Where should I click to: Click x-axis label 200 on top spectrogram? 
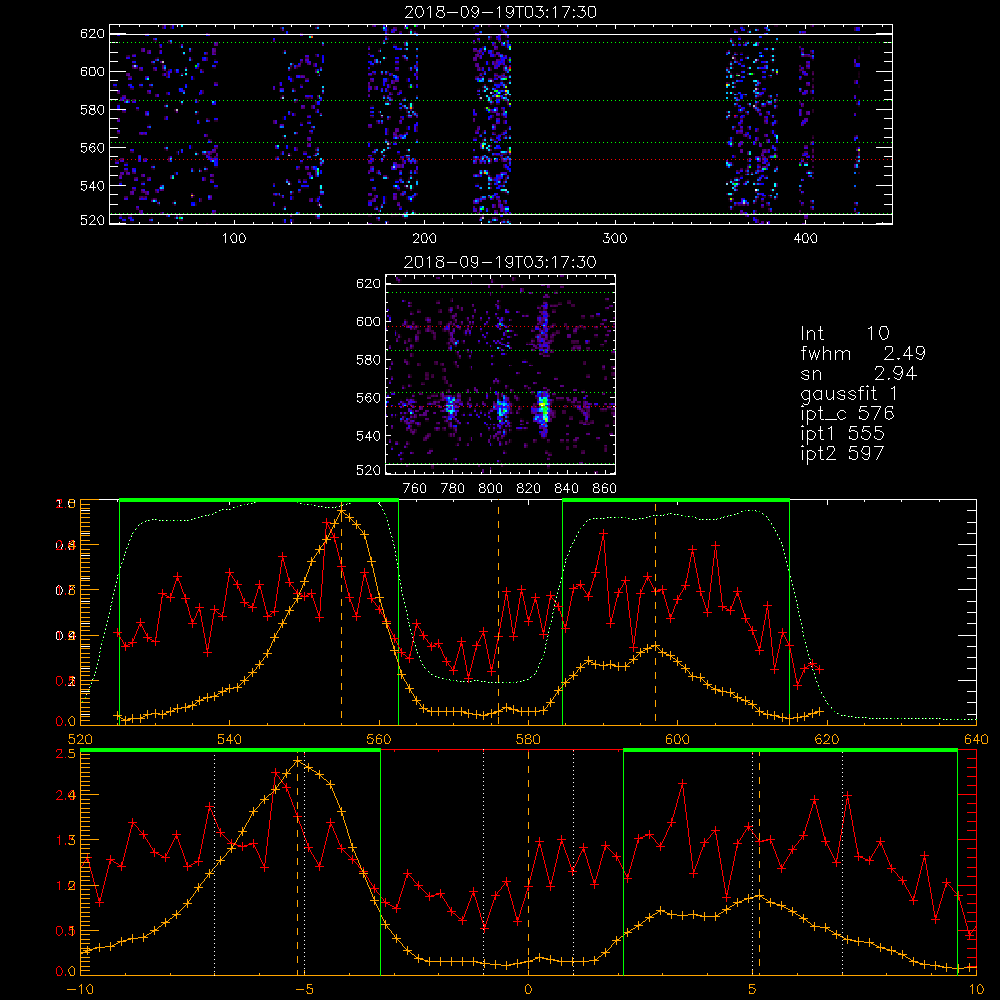[424, 239]
